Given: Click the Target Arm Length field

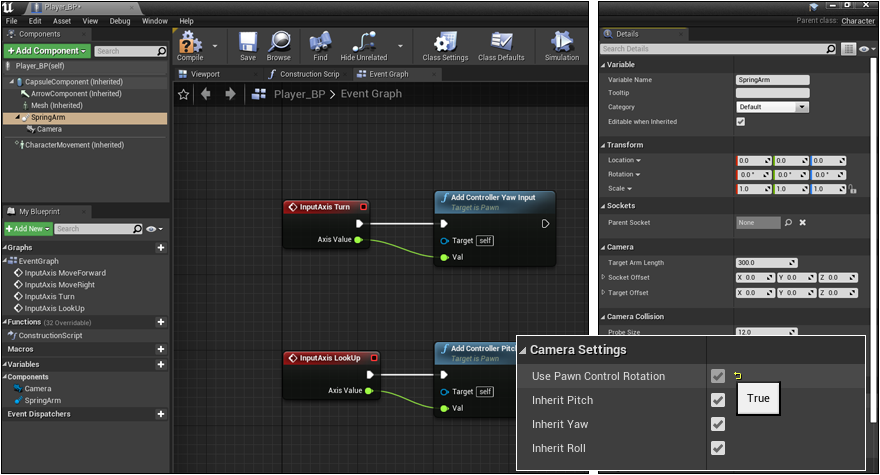Looking at the screenshot, I should pyautogui.click(x=766, y=263).
